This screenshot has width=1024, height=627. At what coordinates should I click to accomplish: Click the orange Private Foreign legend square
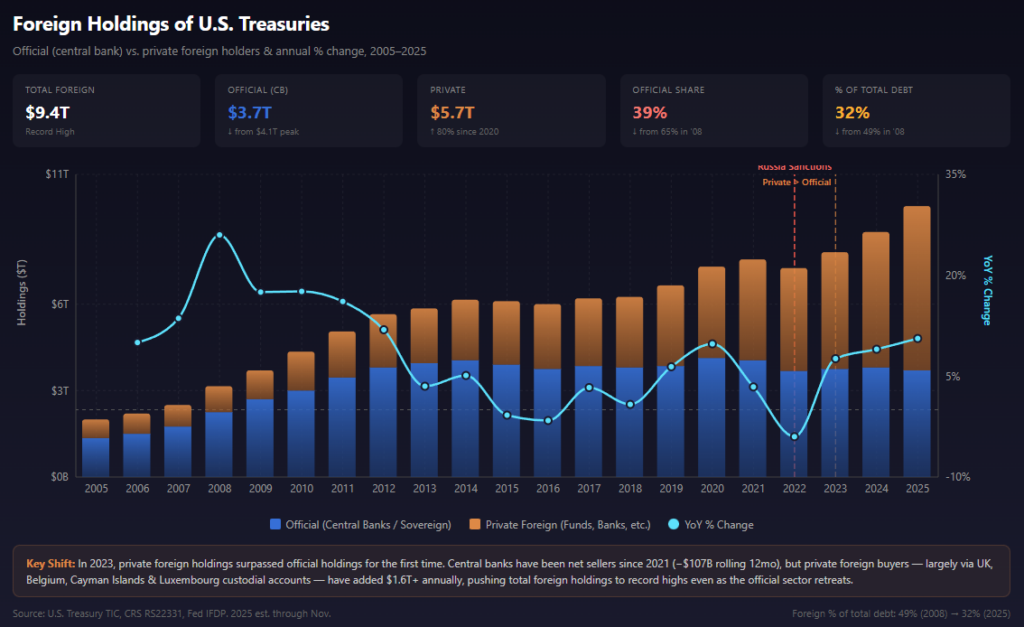[x=475, y=524]
